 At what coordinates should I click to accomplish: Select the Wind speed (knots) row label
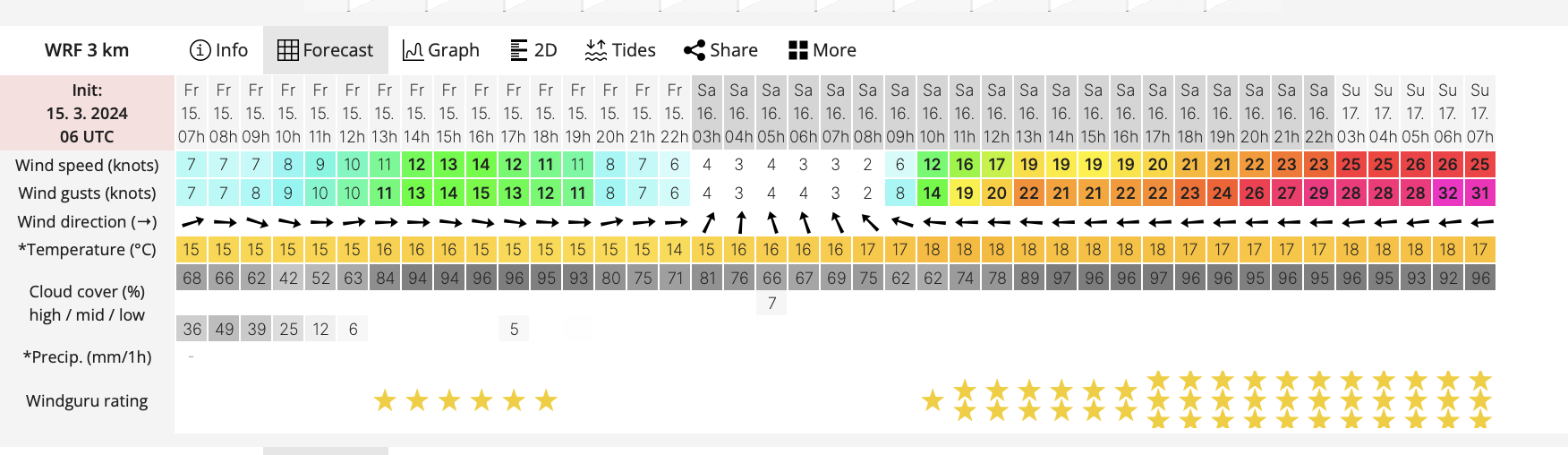(87, 165)
